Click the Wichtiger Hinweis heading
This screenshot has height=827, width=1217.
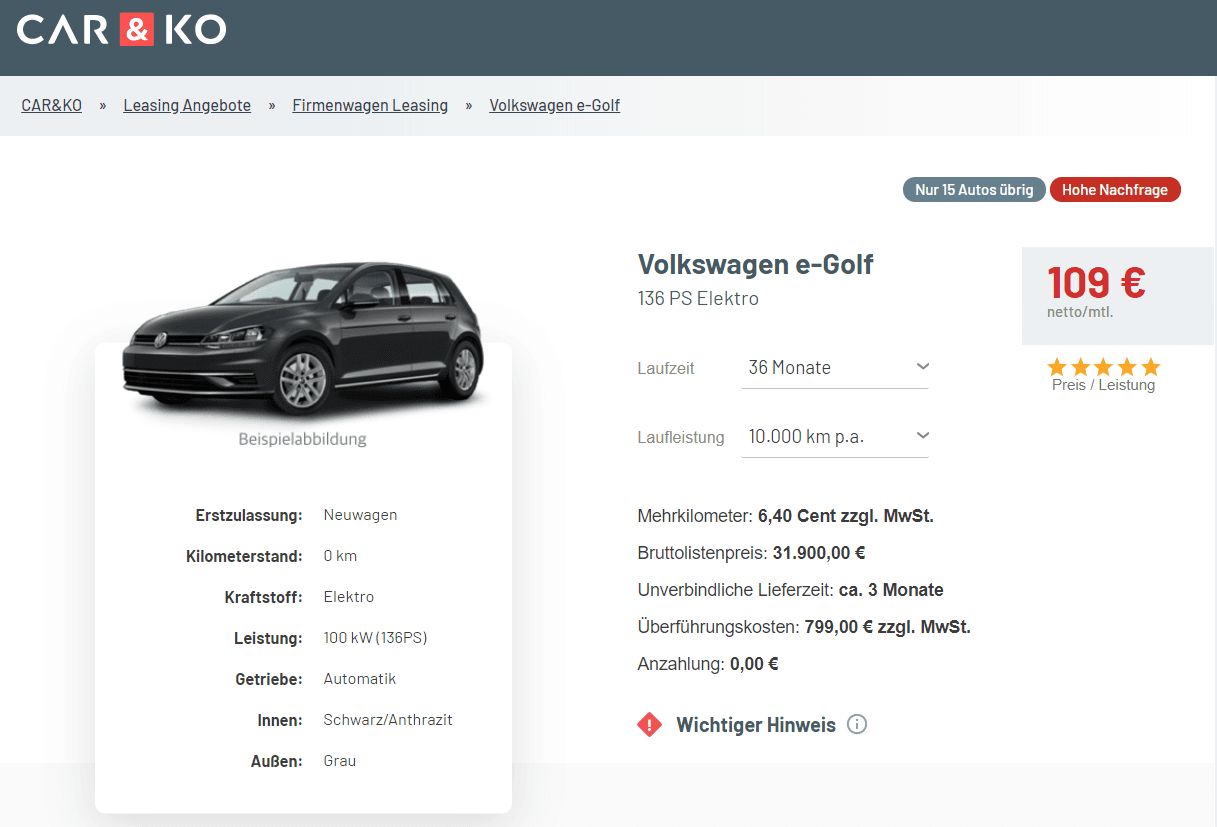pyautogui.click(x=756, y=725)
